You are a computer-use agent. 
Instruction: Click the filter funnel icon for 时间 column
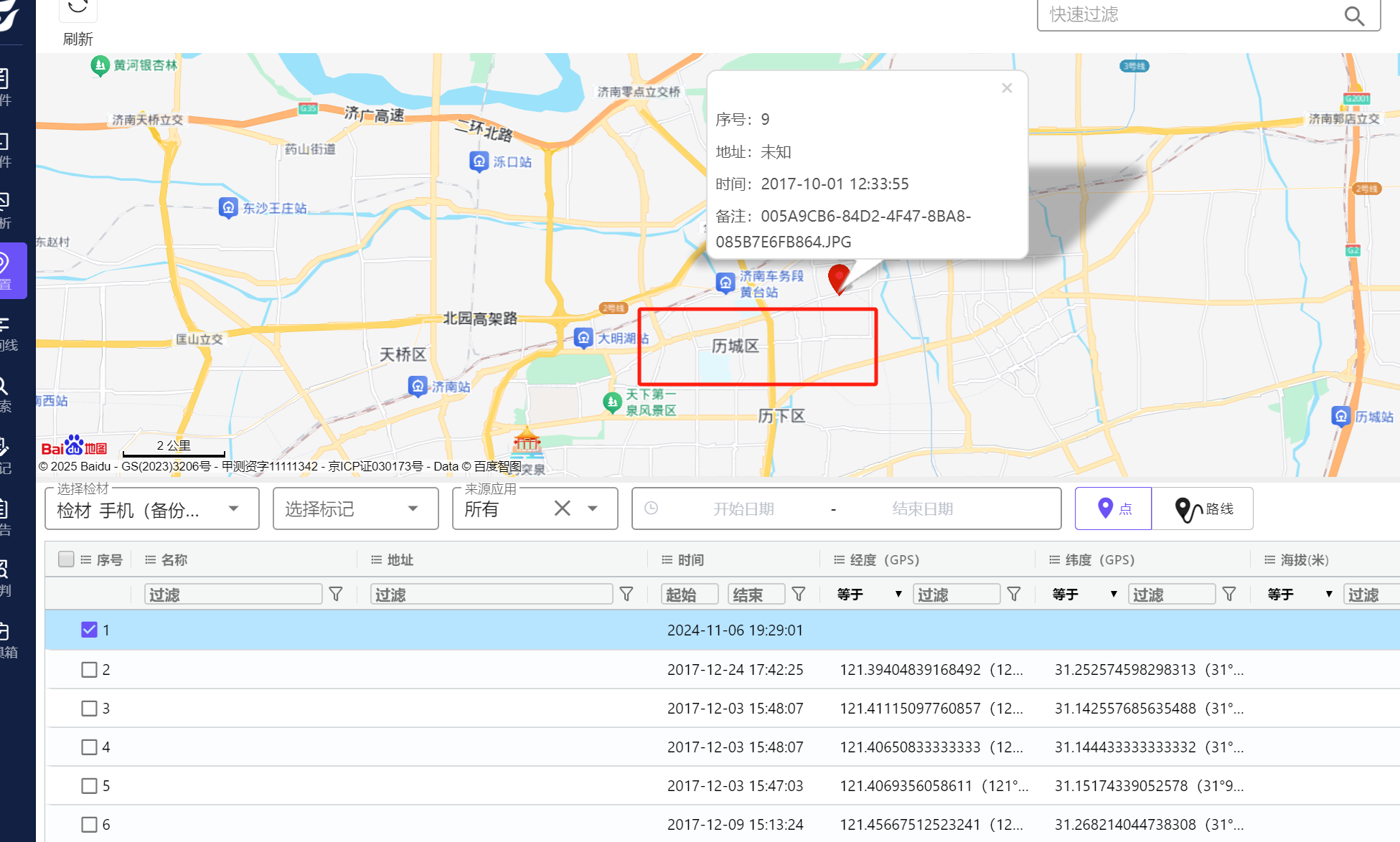[x=799, y=594]
